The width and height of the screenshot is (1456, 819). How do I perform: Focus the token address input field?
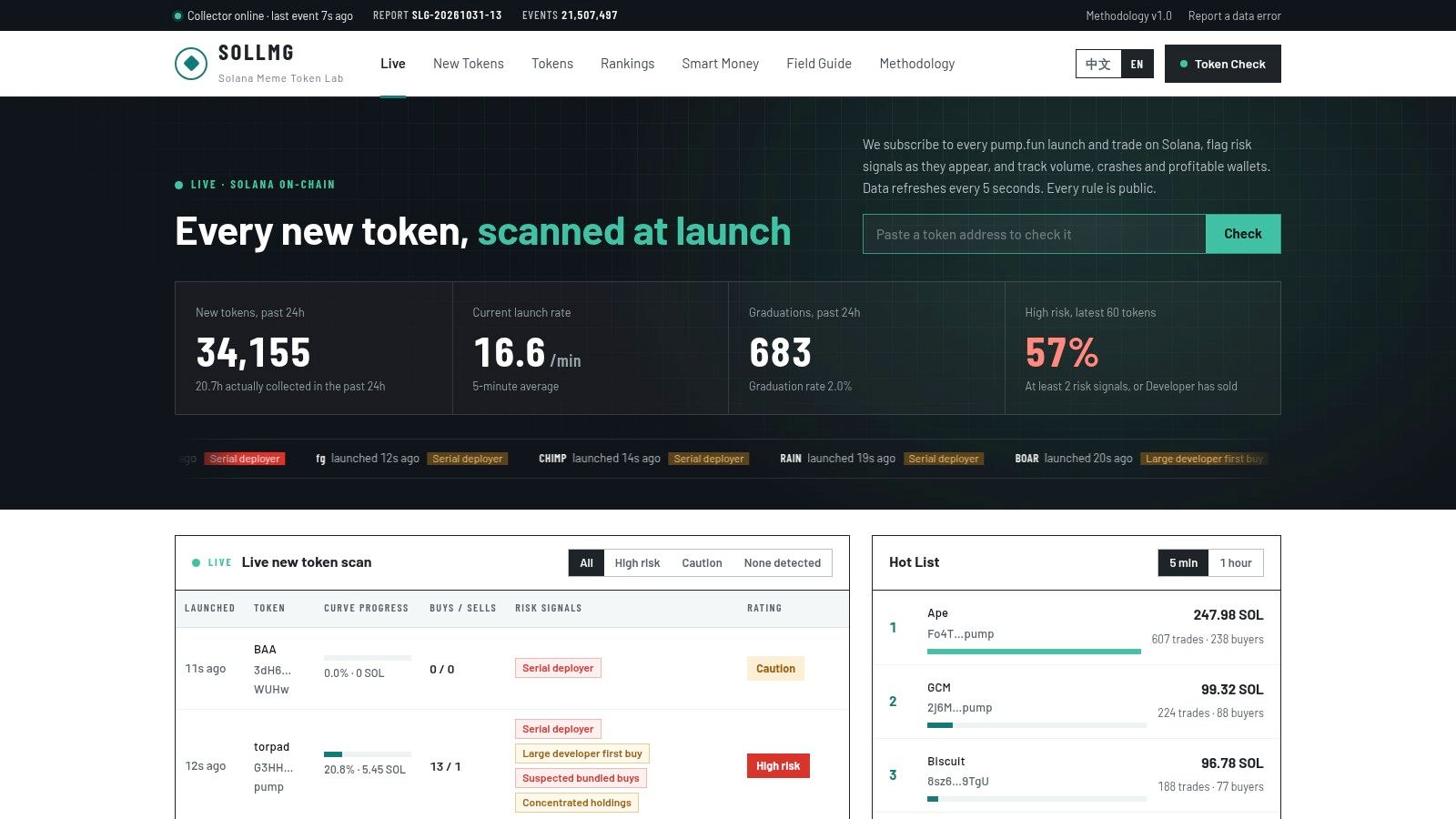tap(1034, 234)
